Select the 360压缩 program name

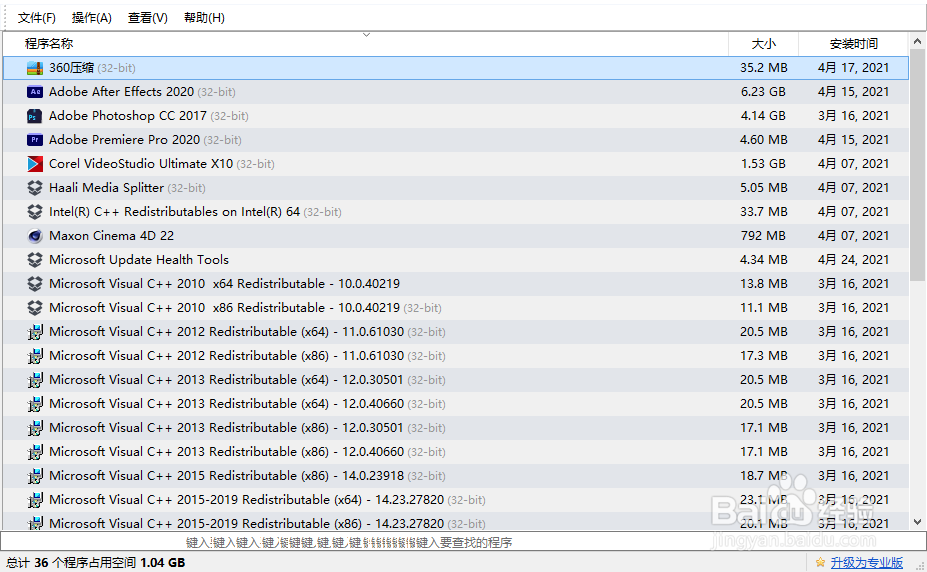click(x=71, y=68)
